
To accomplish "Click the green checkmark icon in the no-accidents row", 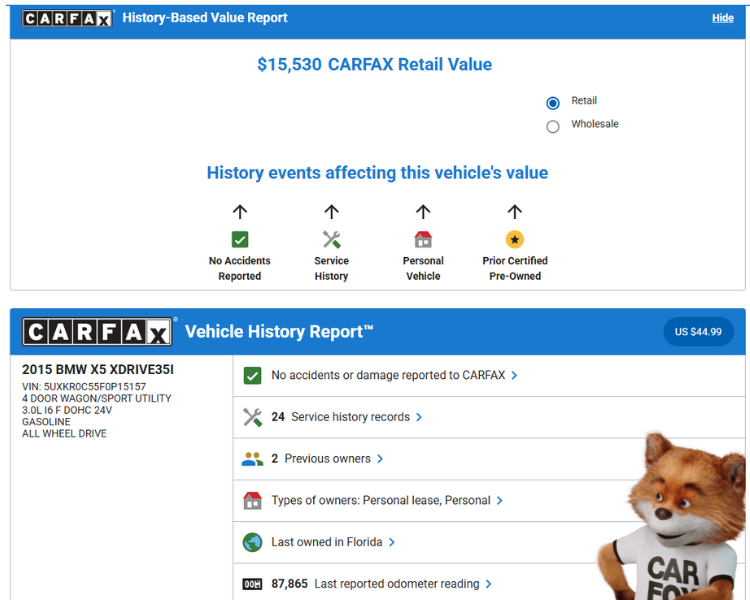I will tap(252, 376).
